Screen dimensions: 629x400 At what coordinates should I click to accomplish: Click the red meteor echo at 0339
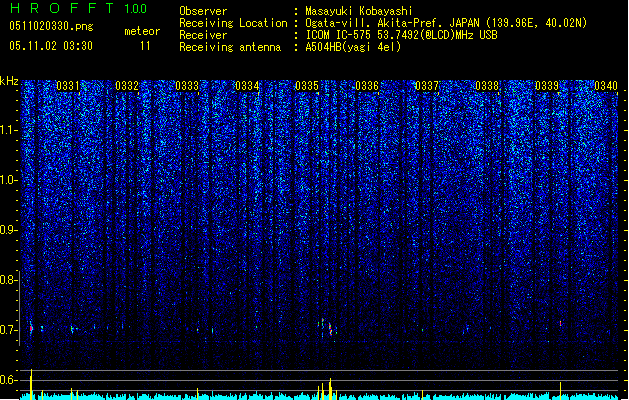point(560,323)
